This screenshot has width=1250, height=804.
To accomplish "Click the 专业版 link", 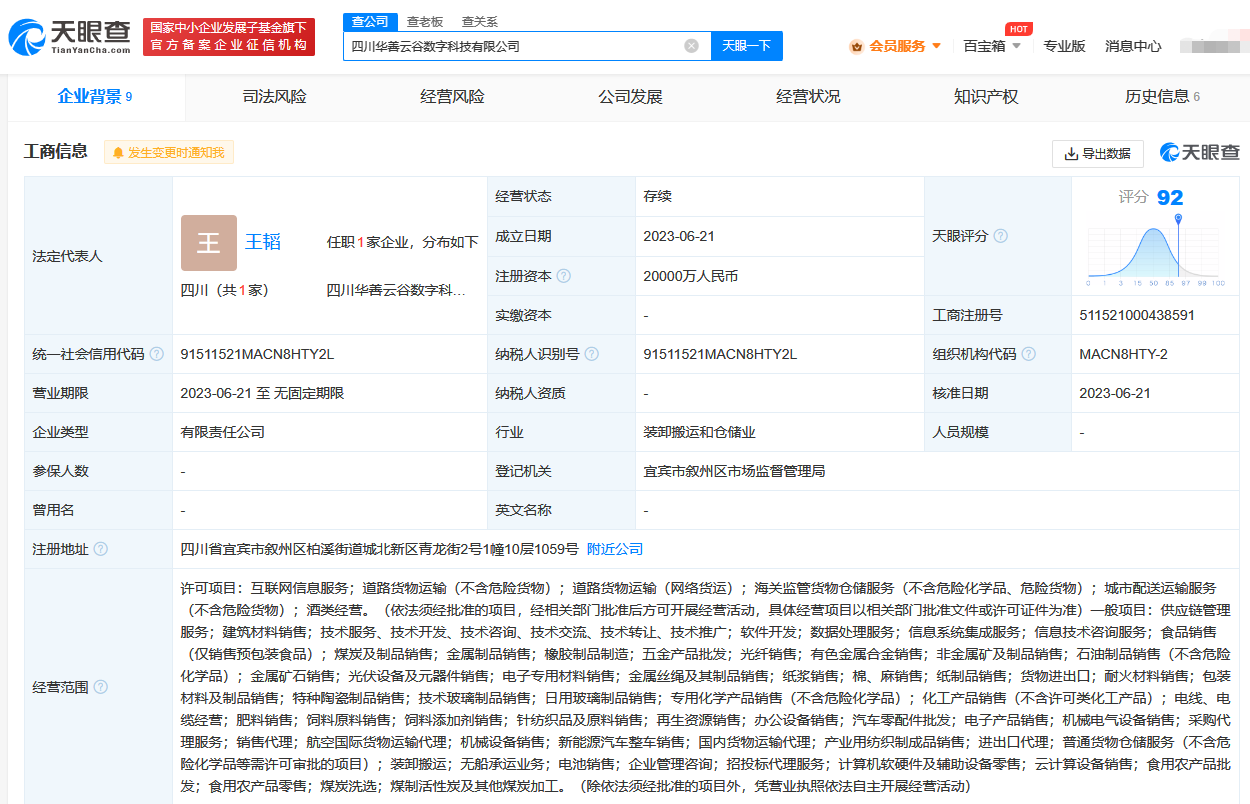I will [1064, 46].
